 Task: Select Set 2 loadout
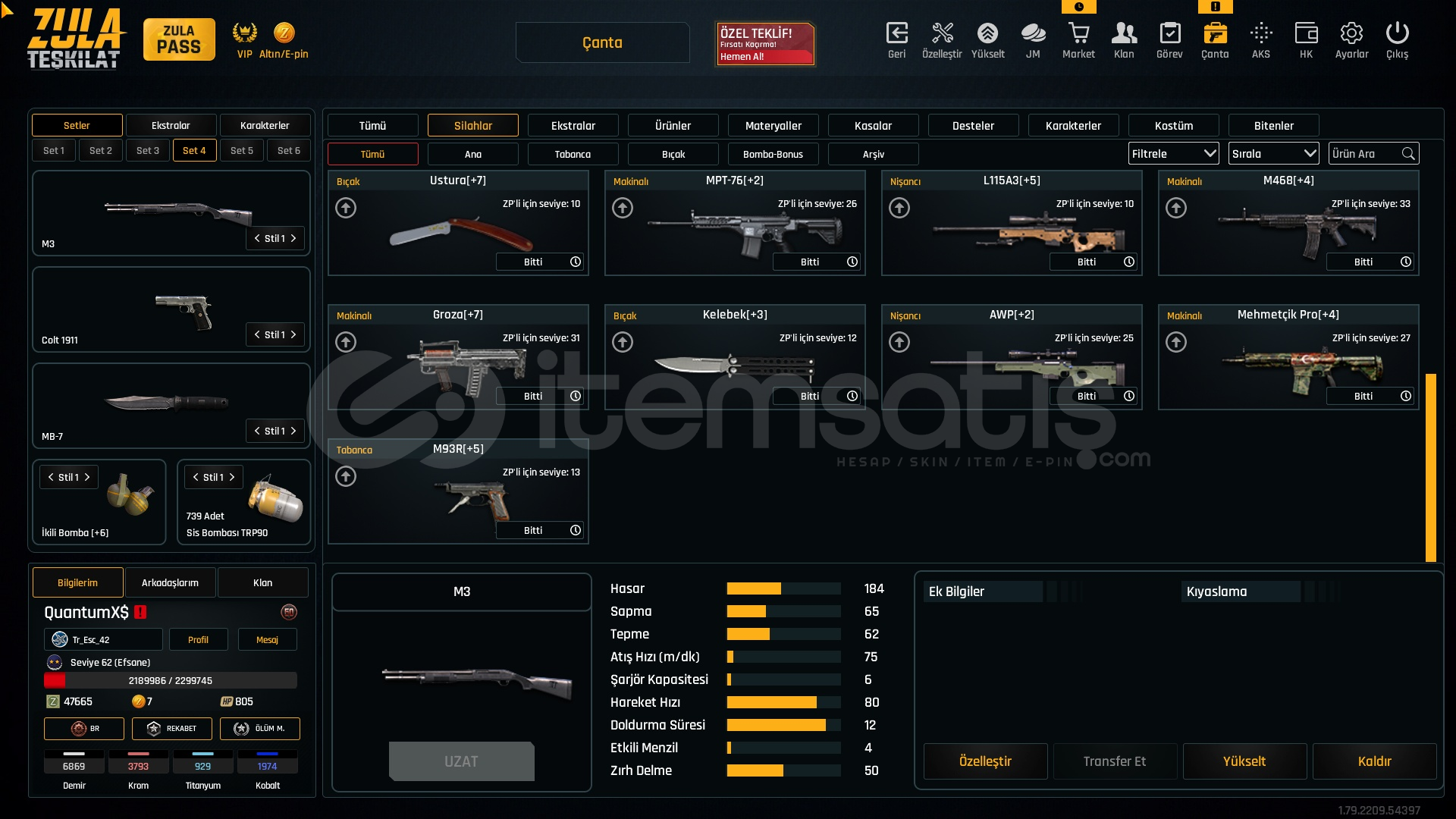pos(100,150)
